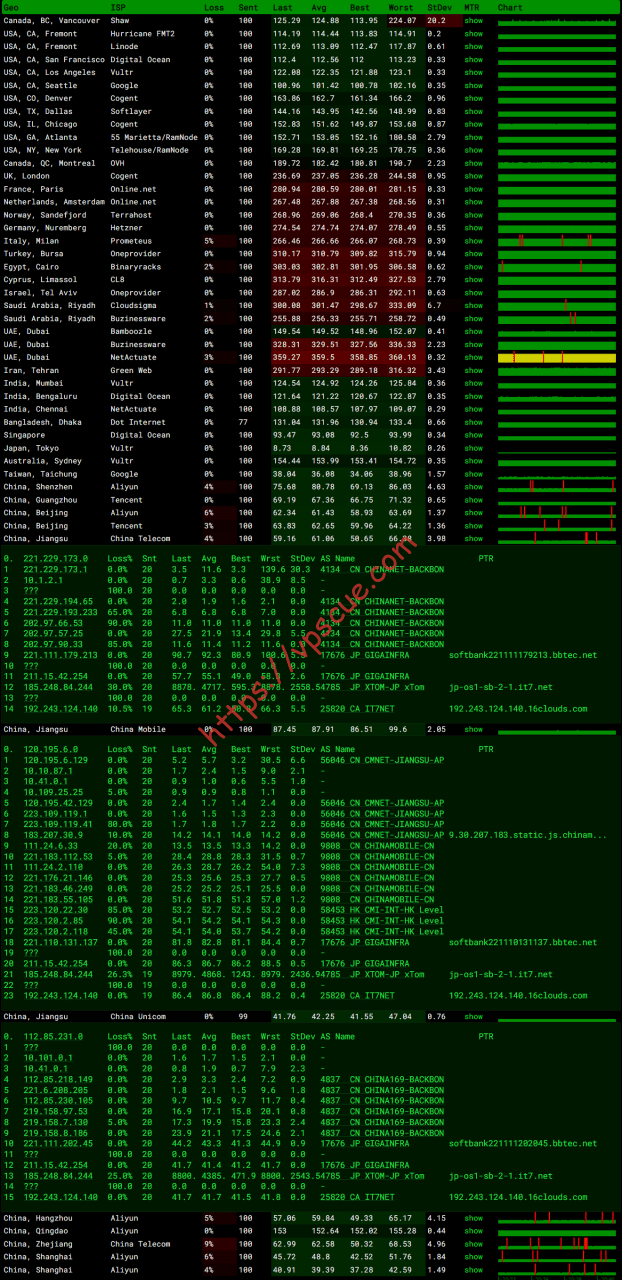Open show link for Dallas Softlayer row
Image resolution: width=622 pixels, height=1280 pixels.
click(473, 111)
